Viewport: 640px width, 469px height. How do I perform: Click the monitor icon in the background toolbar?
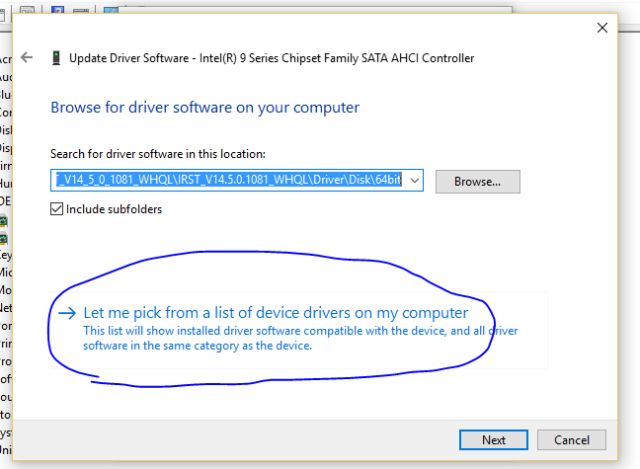coord(110,11)
